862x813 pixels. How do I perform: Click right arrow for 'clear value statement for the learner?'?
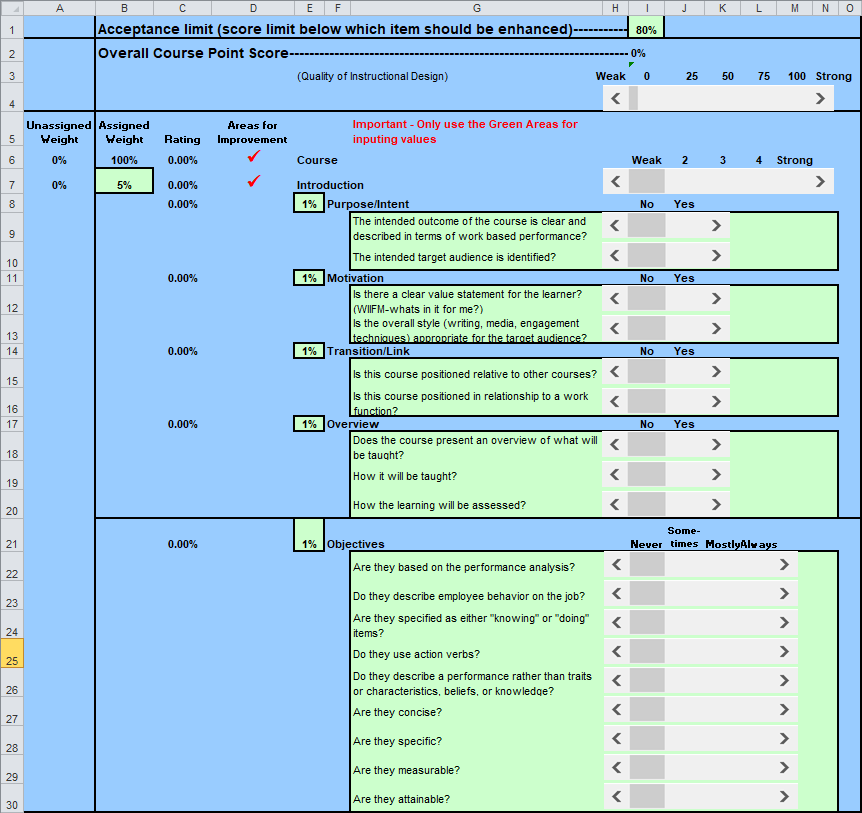(716, 298)
